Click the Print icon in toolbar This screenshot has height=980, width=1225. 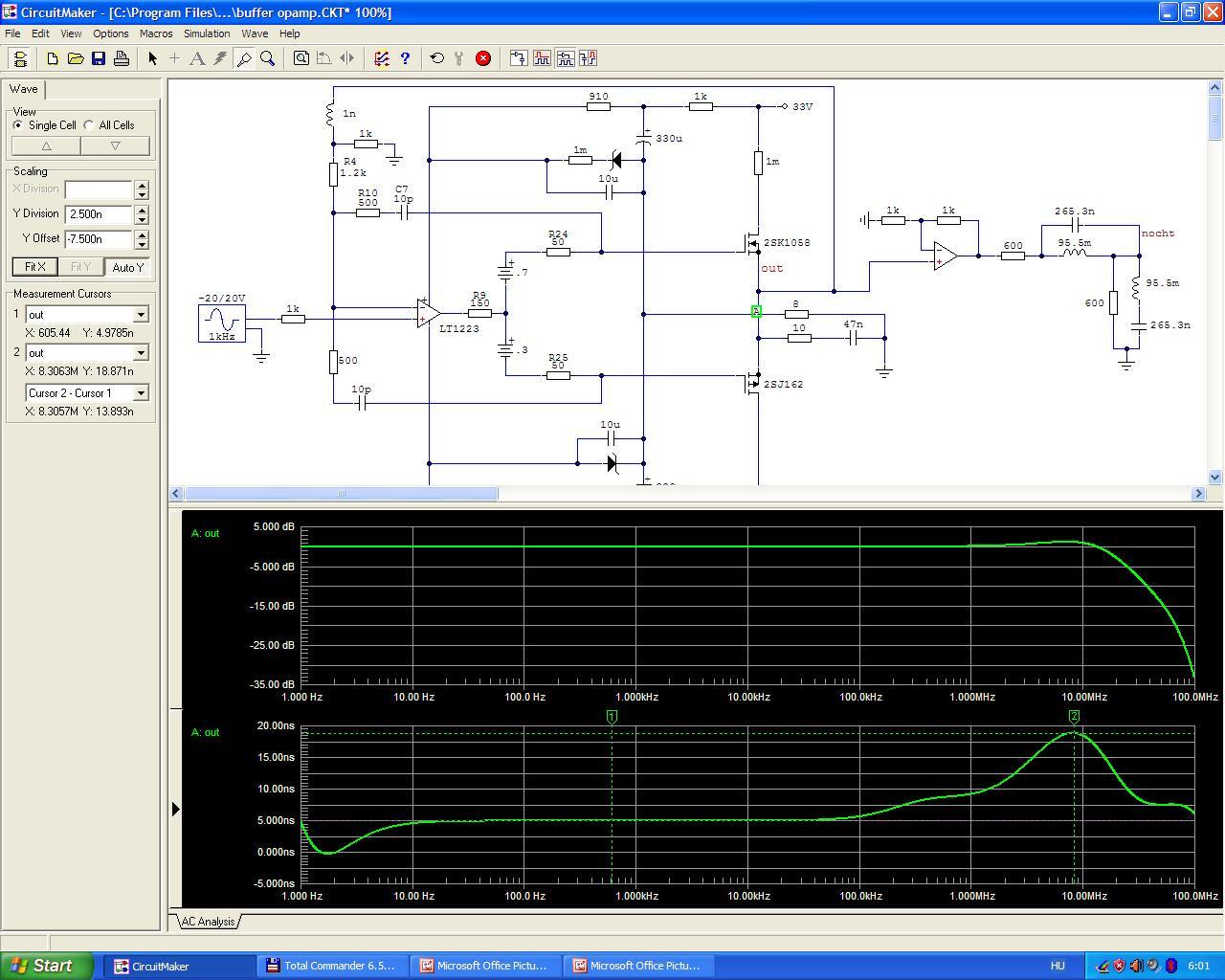122,58
